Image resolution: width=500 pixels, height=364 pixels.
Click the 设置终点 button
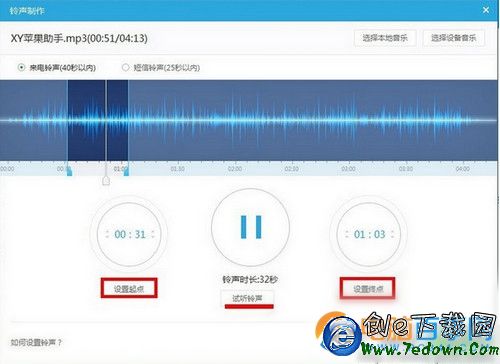pos(368,289)
